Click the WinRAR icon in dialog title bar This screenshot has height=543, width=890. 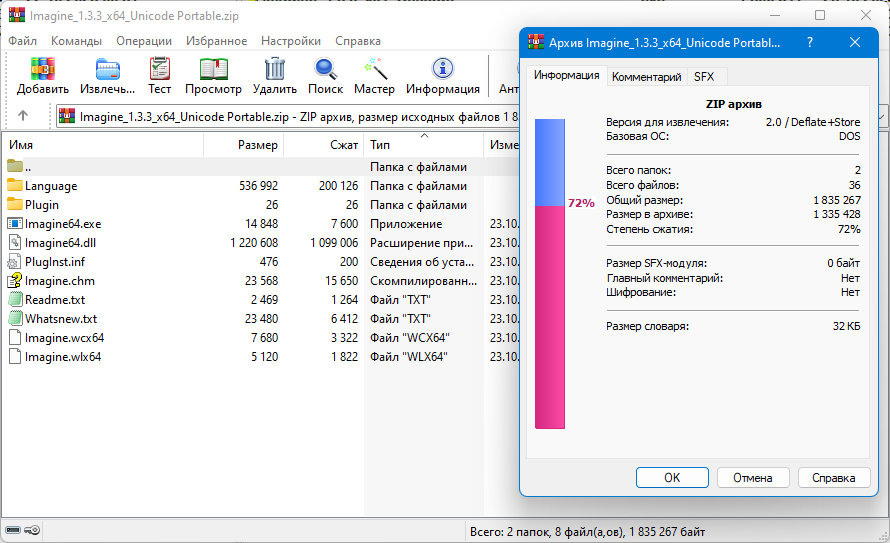click(x=536, y=42)
